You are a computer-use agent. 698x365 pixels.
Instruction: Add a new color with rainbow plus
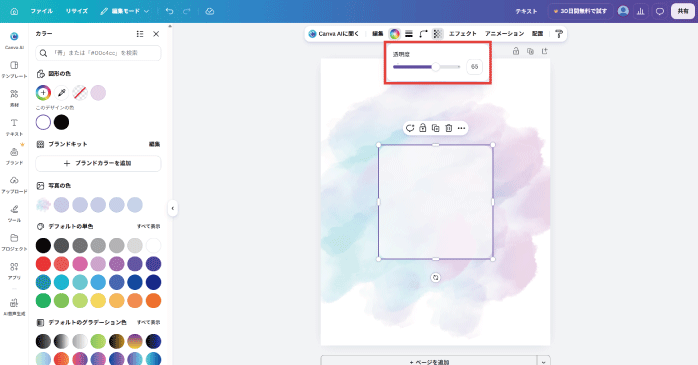[43, 93]
